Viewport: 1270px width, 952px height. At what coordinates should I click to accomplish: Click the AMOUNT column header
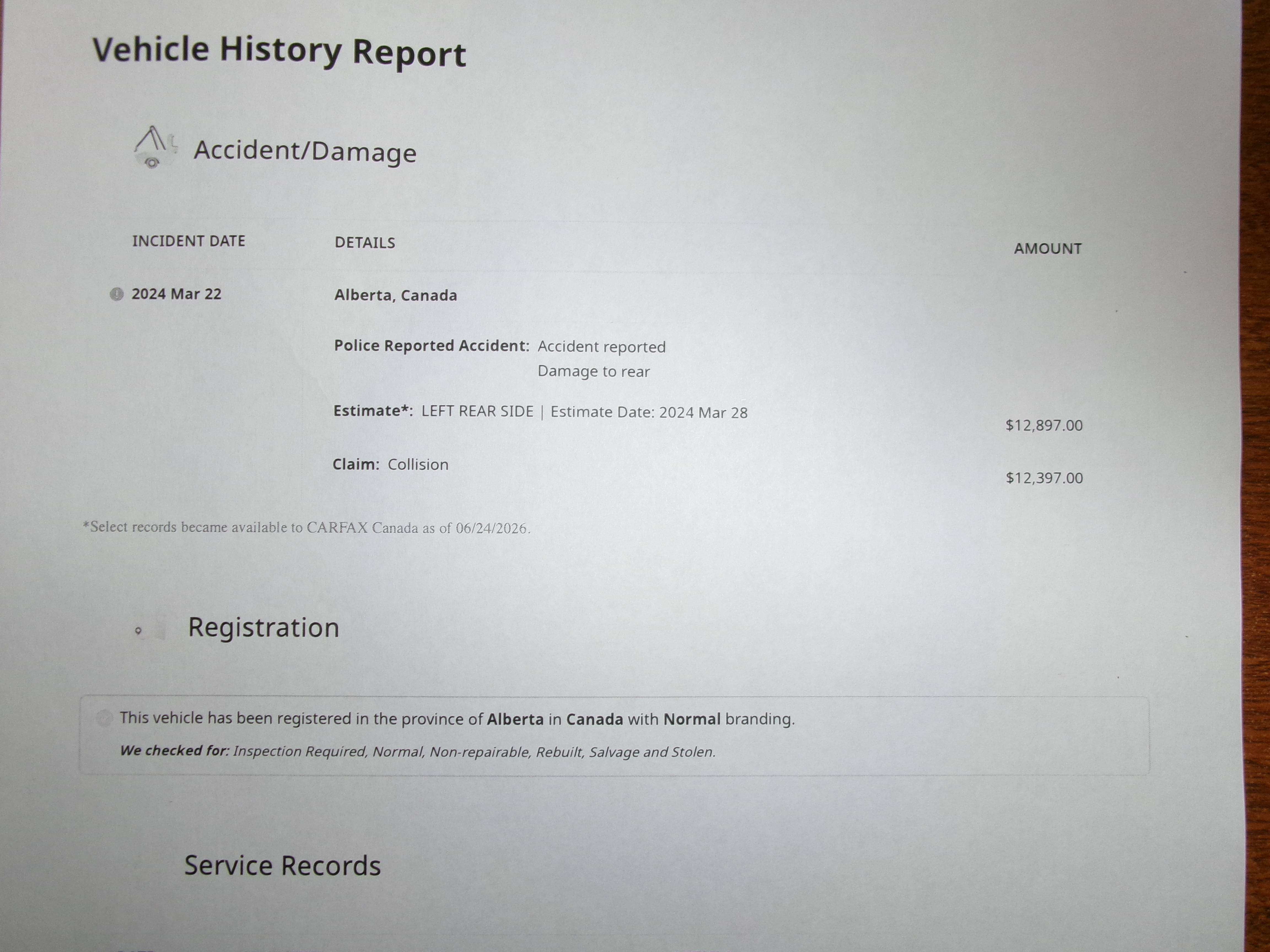coord(1047,248)
